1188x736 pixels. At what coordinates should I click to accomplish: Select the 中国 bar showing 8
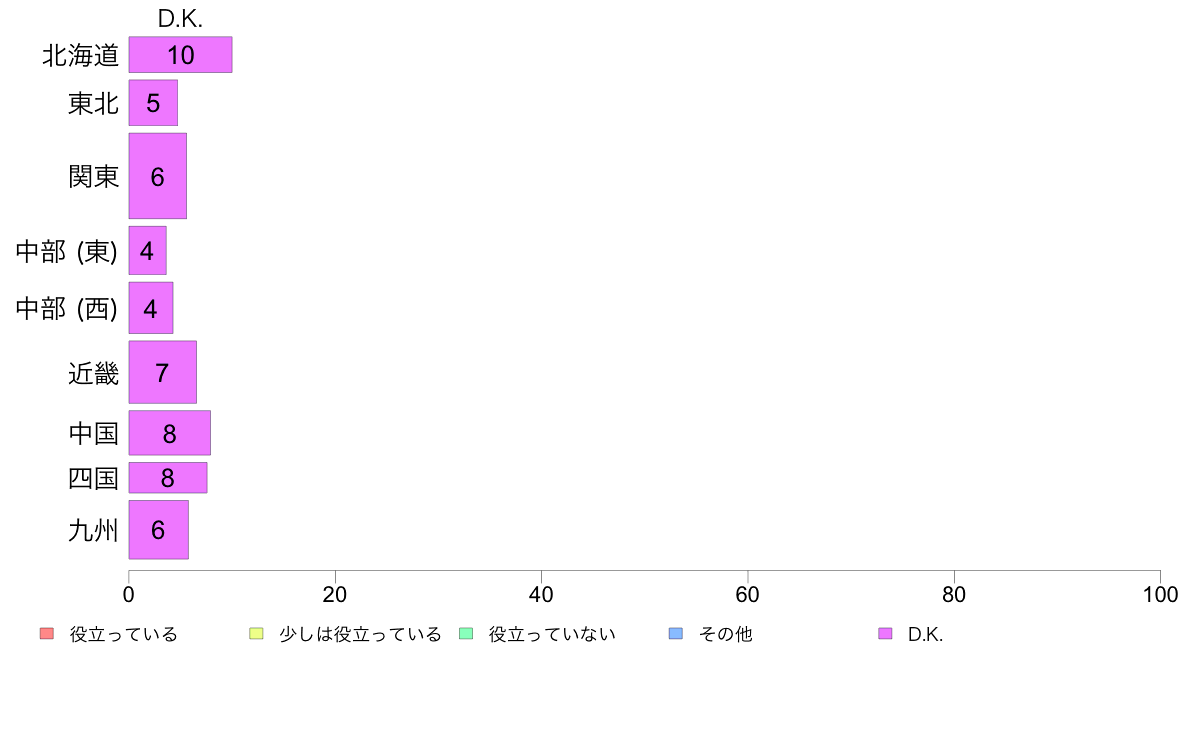pyautogui.click(x=170, y=433)
